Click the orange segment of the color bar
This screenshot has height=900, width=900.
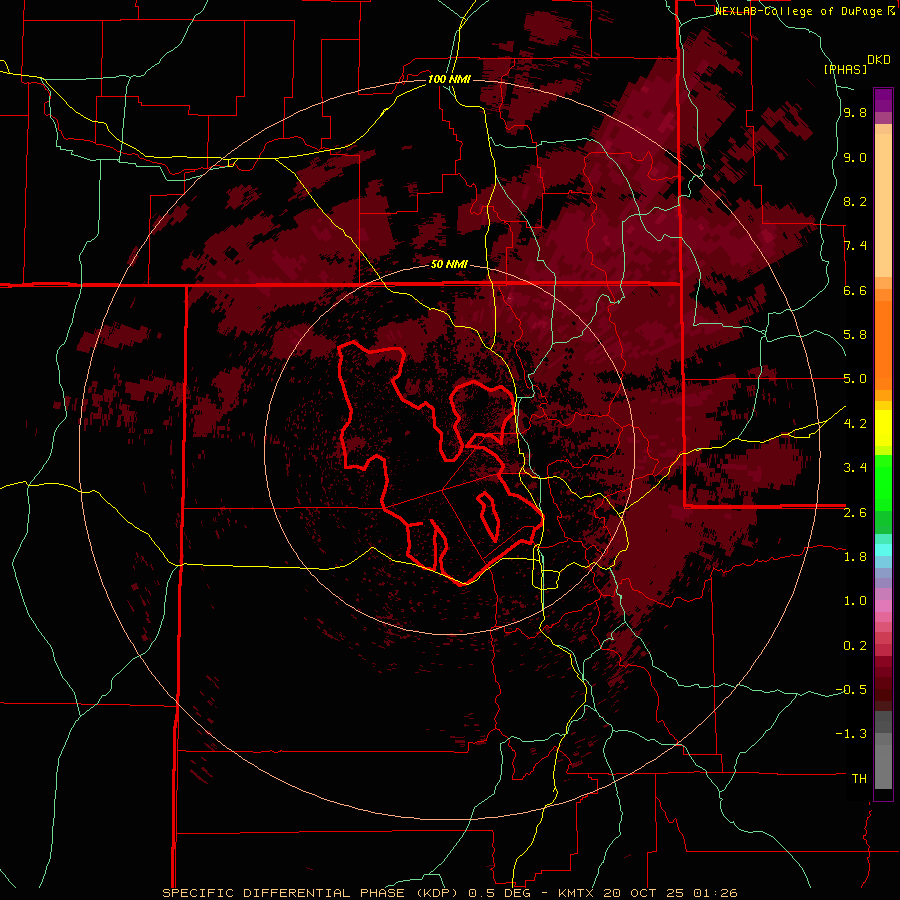point(883,344)
